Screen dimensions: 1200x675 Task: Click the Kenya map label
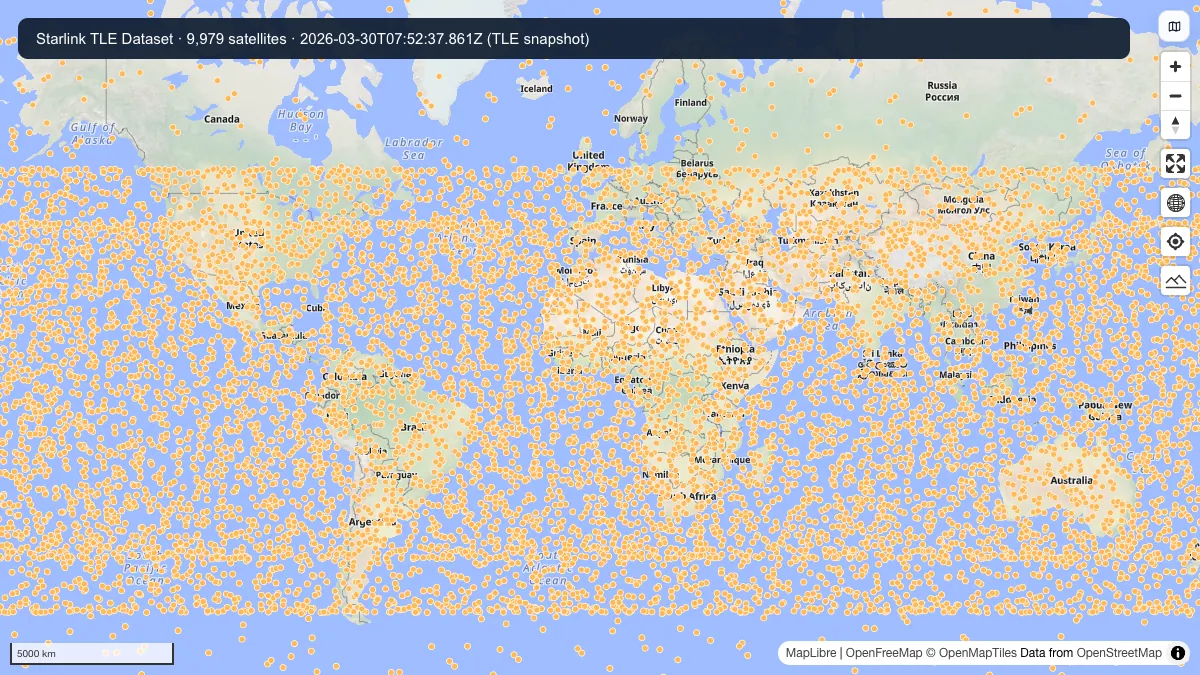735,385
